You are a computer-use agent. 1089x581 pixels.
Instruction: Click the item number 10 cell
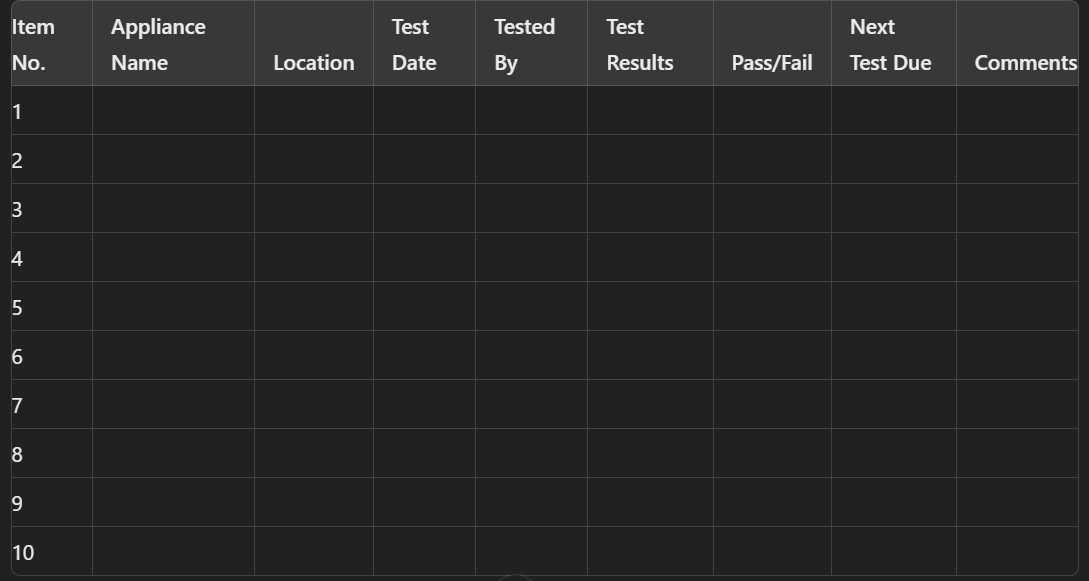tap(51, 552)
